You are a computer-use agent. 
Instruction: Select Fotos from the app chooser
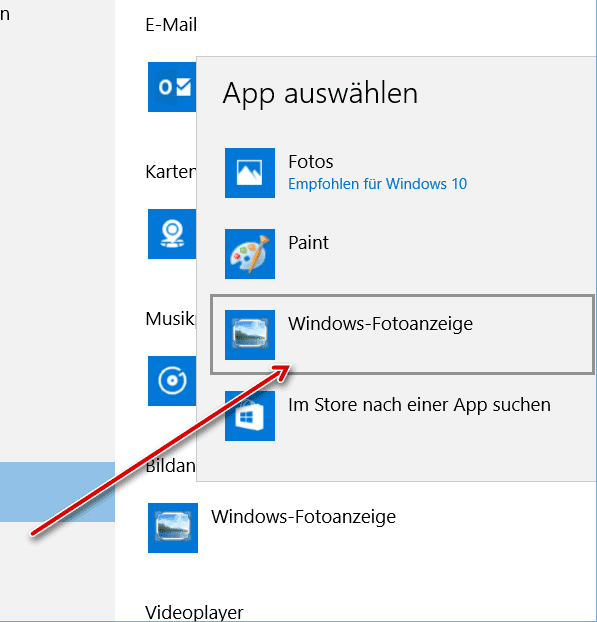(402, 173)
